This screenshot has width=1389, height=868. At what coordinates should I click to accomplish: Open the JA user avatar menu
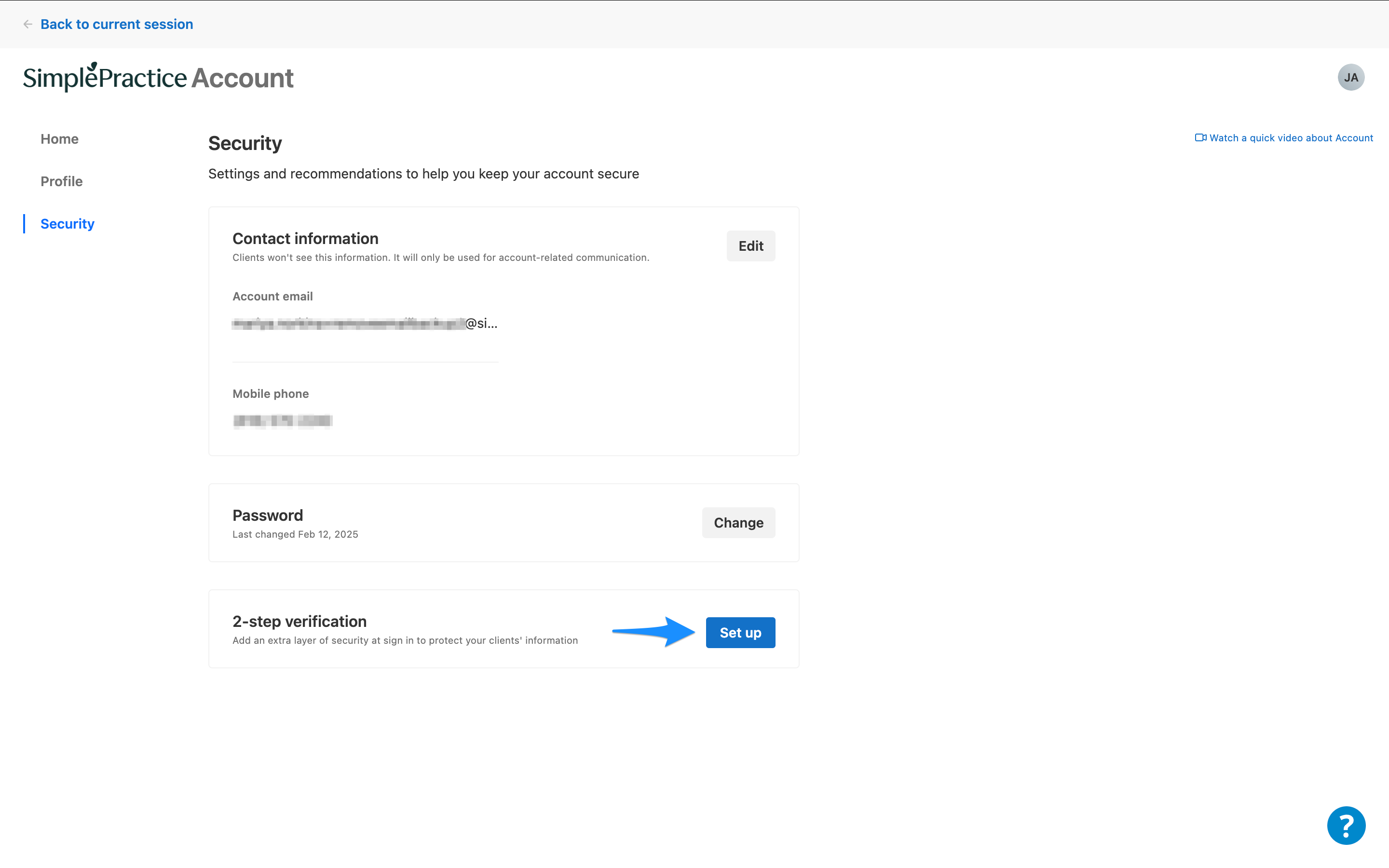(x=1350, y=78)
